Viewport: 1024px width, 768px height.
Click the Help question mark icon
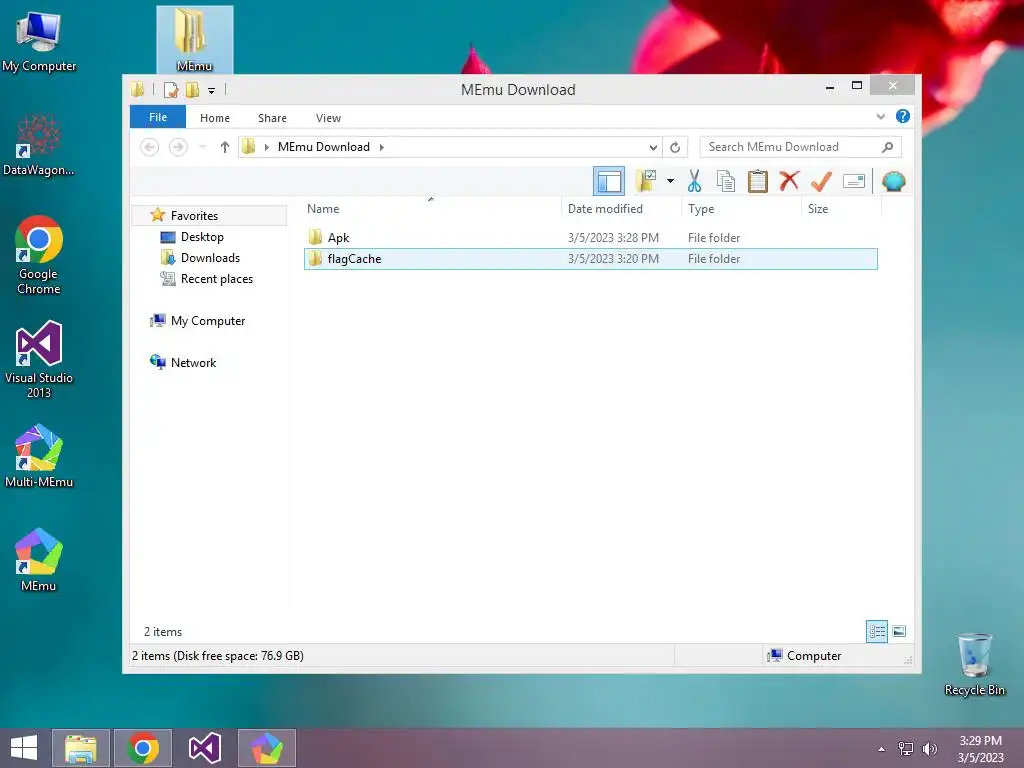pyautogui.click(x=903, y=116)
